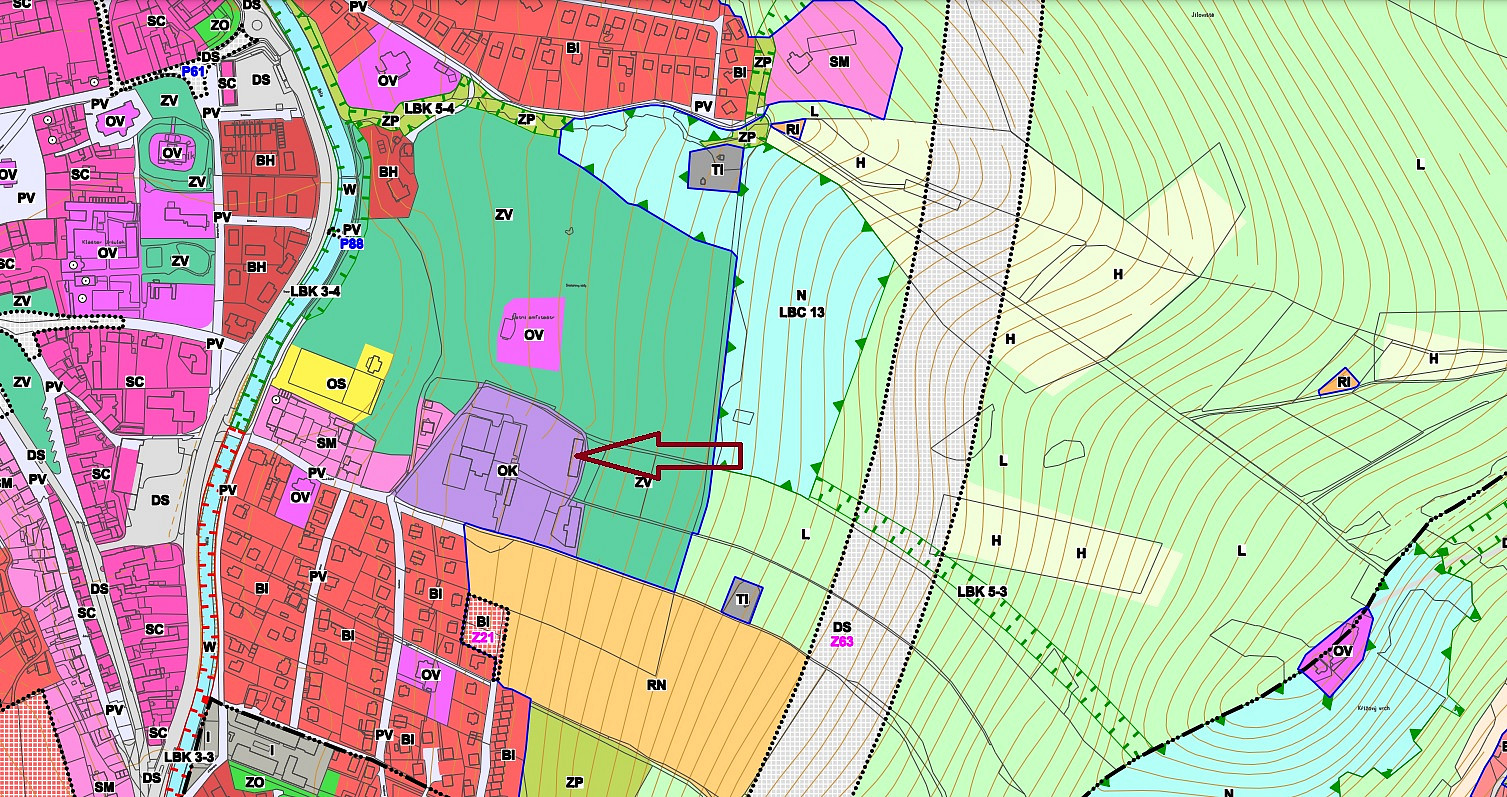Select the magenta Z63 label
Image resolution: width=1507 pixels, height=797 pixels.
[842, 641]
